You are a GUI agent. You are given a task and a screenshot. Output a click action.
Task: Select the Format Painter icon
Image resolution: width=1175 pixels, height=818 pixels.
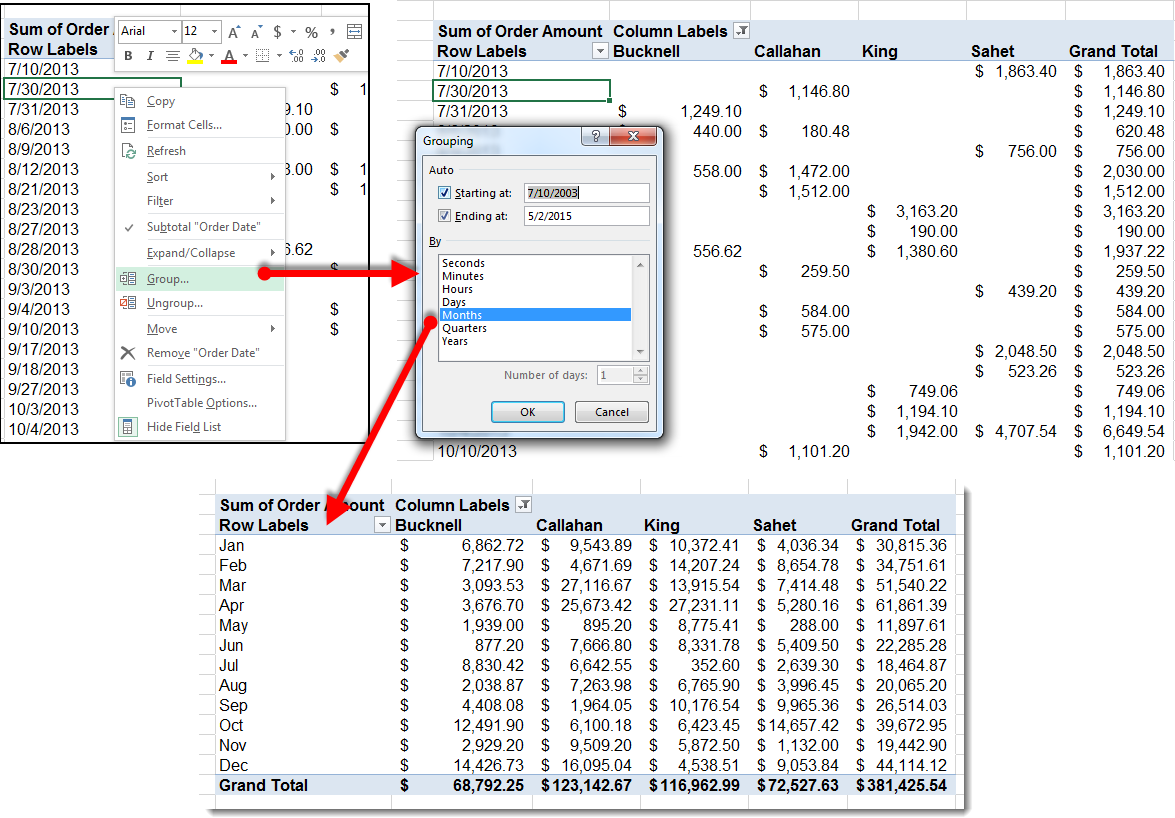[343, 55]
